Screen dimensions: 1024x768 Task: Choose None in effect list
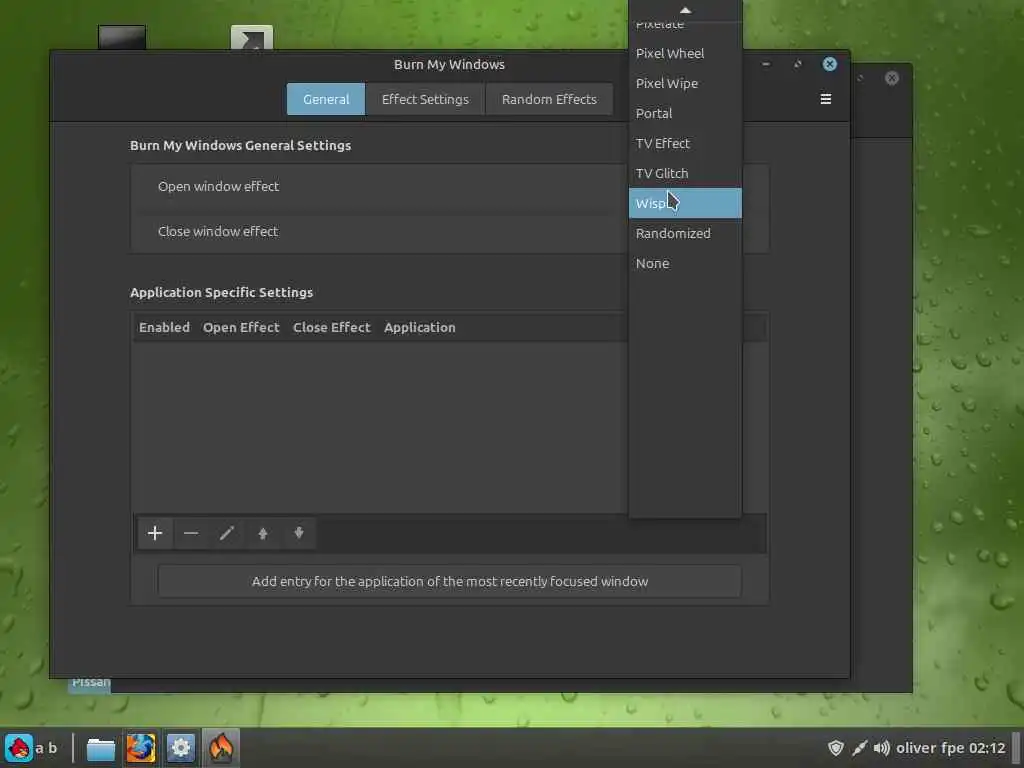click(x=685, y=263)
